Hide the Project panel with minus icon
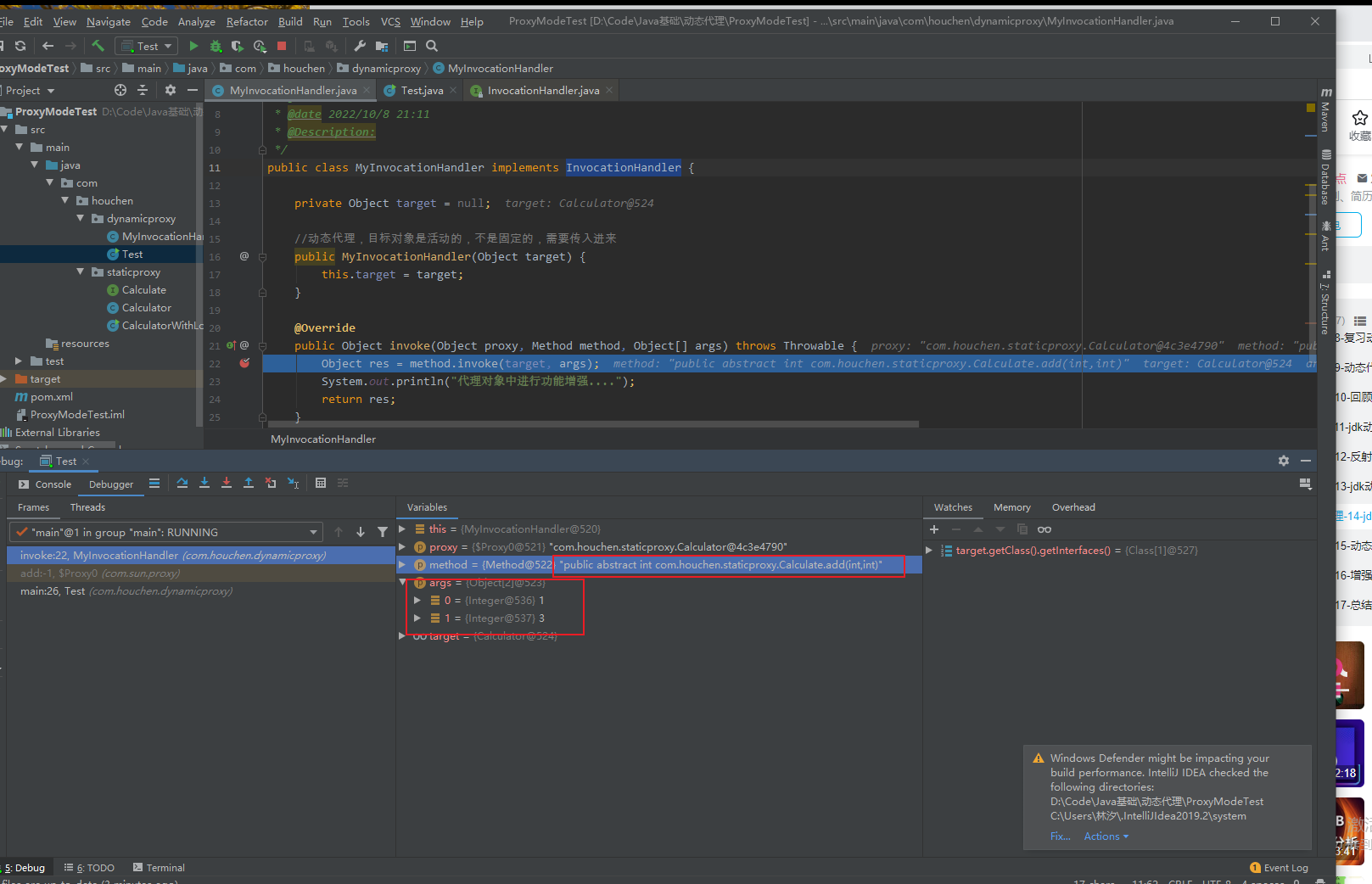The width and height of the screenshot is (1372, 884). point(193,90)
